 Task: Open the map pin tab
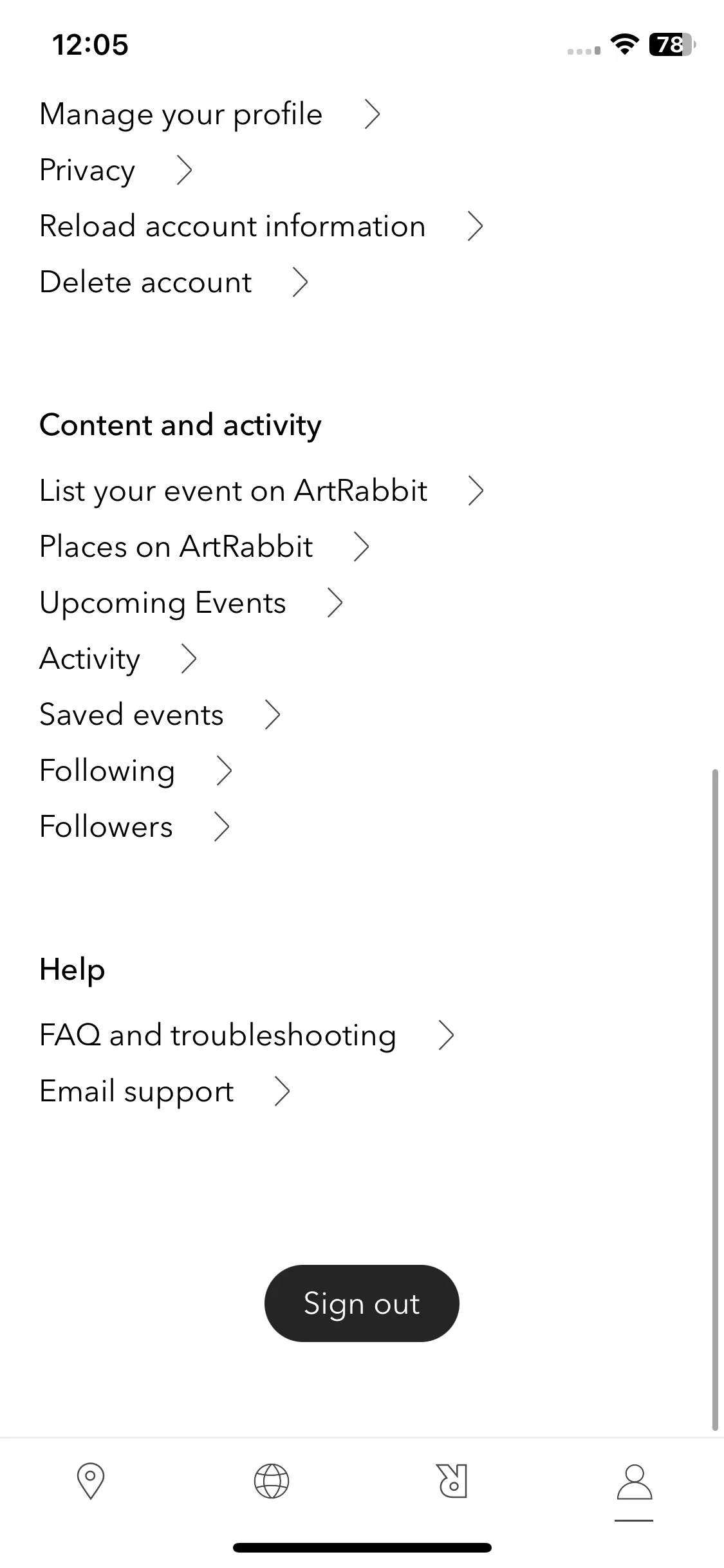[90, 1481]
